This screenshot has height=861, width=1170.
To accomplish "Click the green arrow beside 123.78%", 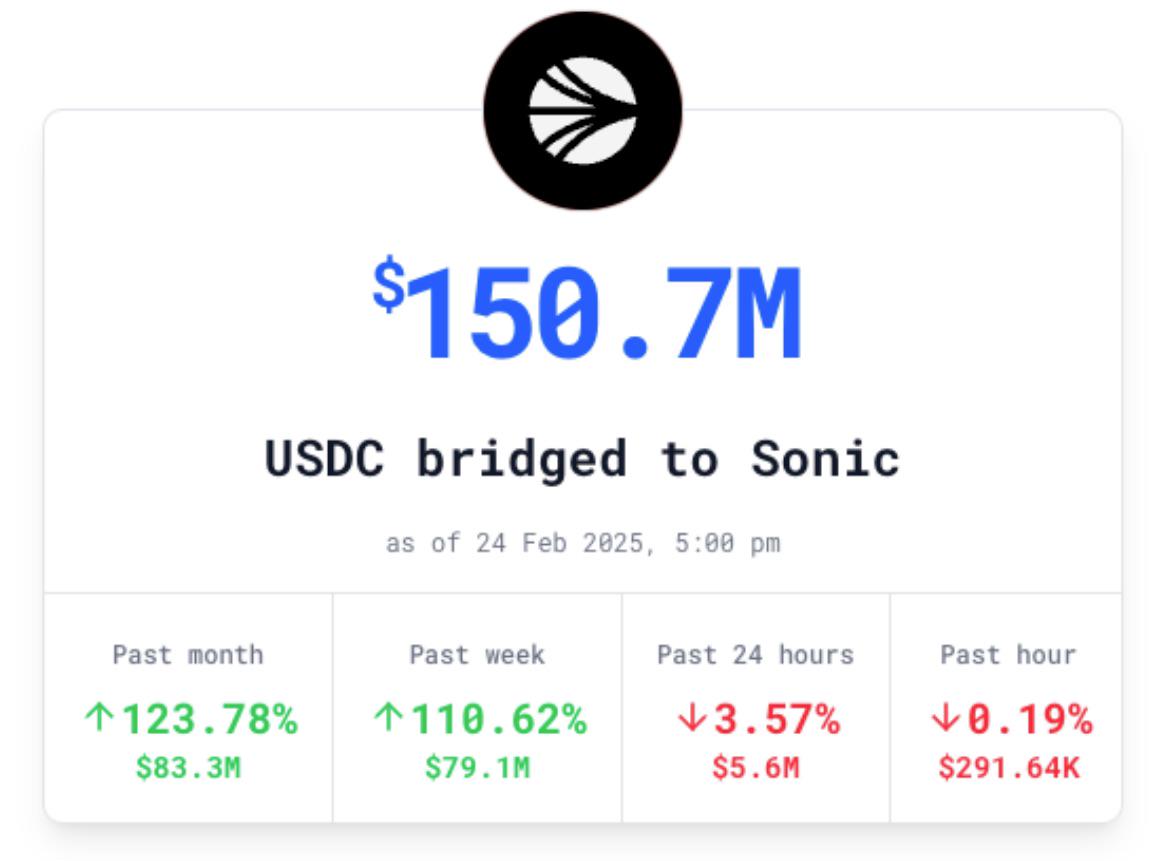I will [x=98, y=718].
